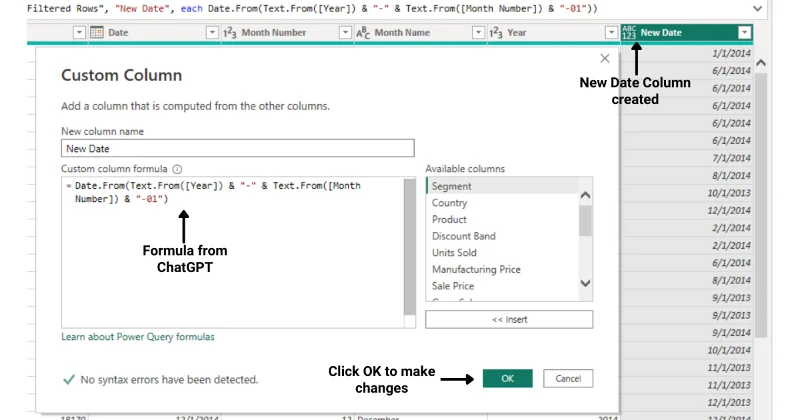
Task: Click the Month Number column type icon
Action: [x=230, y=33]
